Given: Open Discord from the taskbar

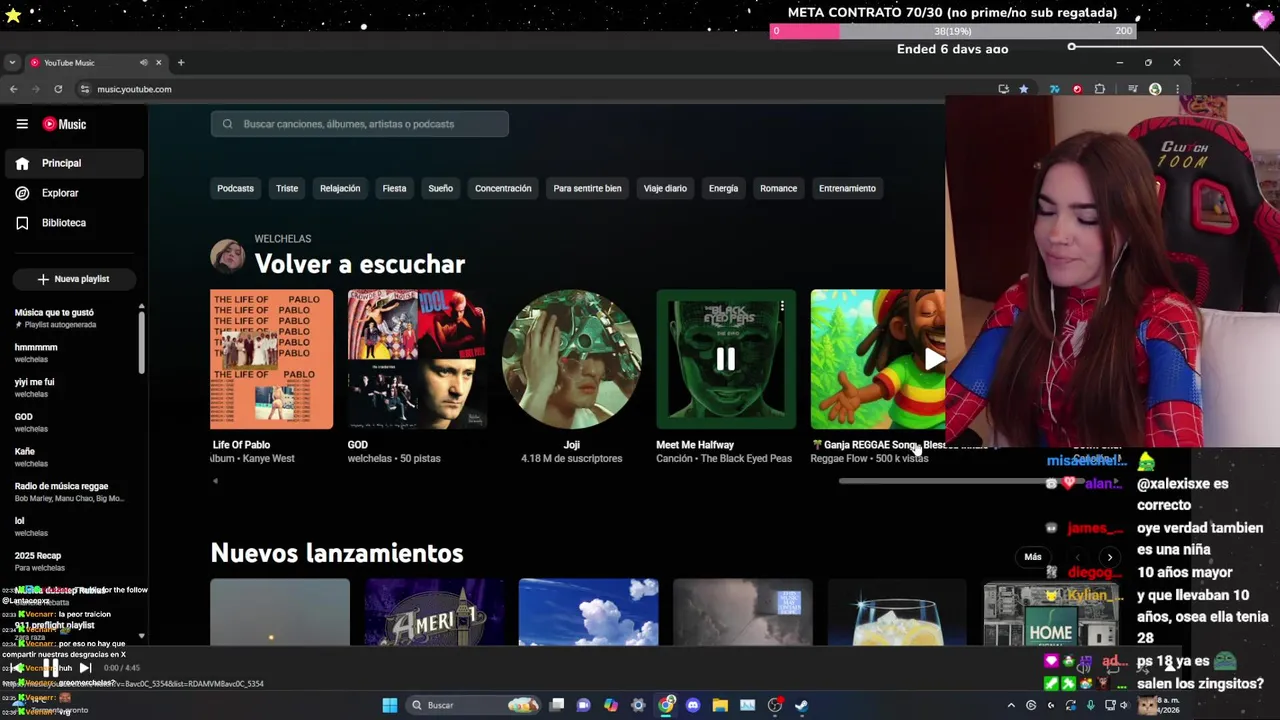Looking at the screenshot, I should coord(693,705).
